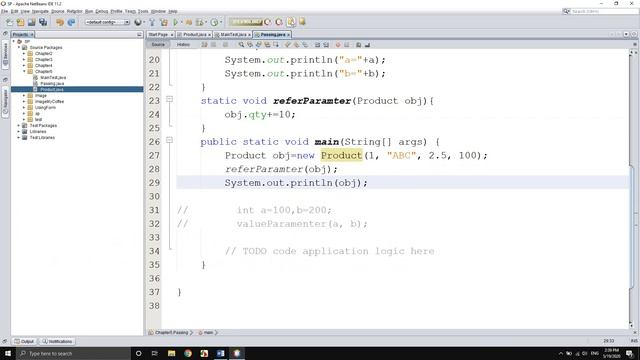Screen dimensions: 640x360
Task: Open the default config dropdown
Action: 107,22
